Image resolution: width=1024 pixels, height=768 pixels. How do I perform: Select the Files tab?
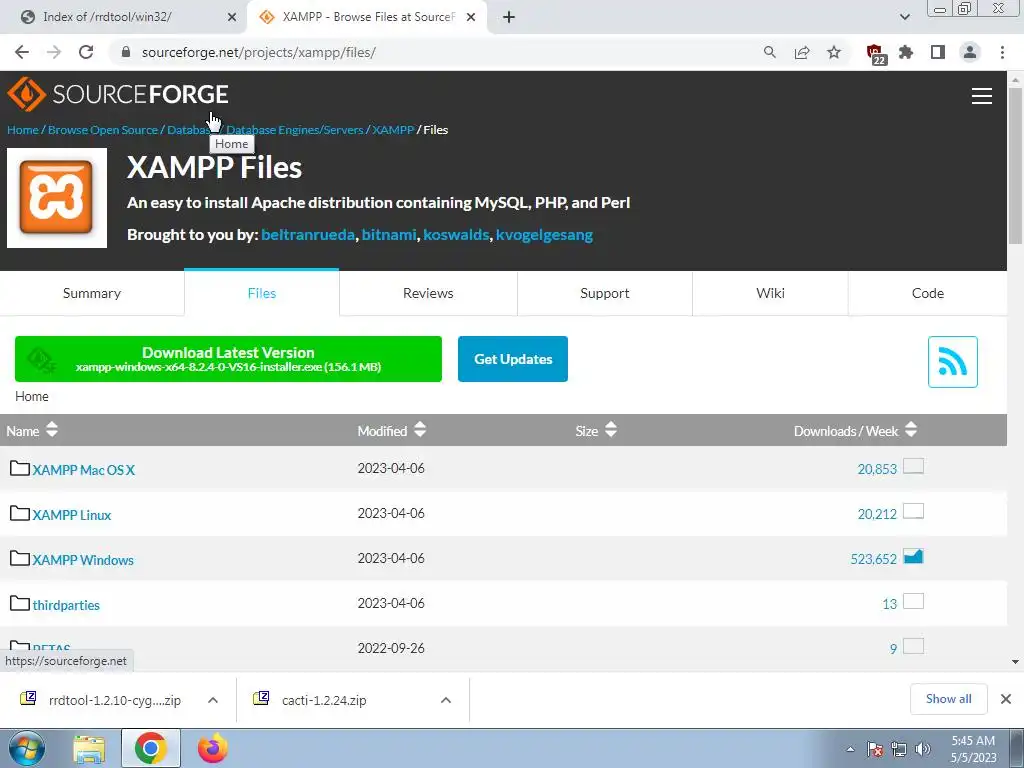point(262,293)
